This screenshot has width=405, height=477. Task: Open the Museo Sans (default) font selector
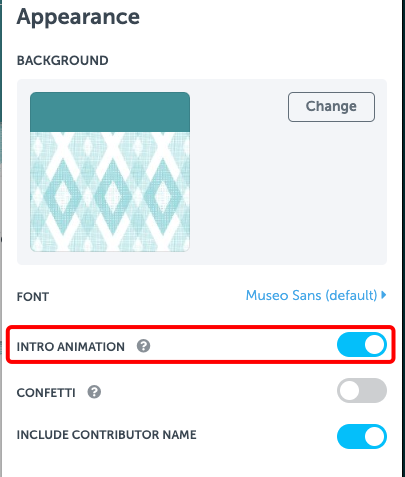coord(311,295)
